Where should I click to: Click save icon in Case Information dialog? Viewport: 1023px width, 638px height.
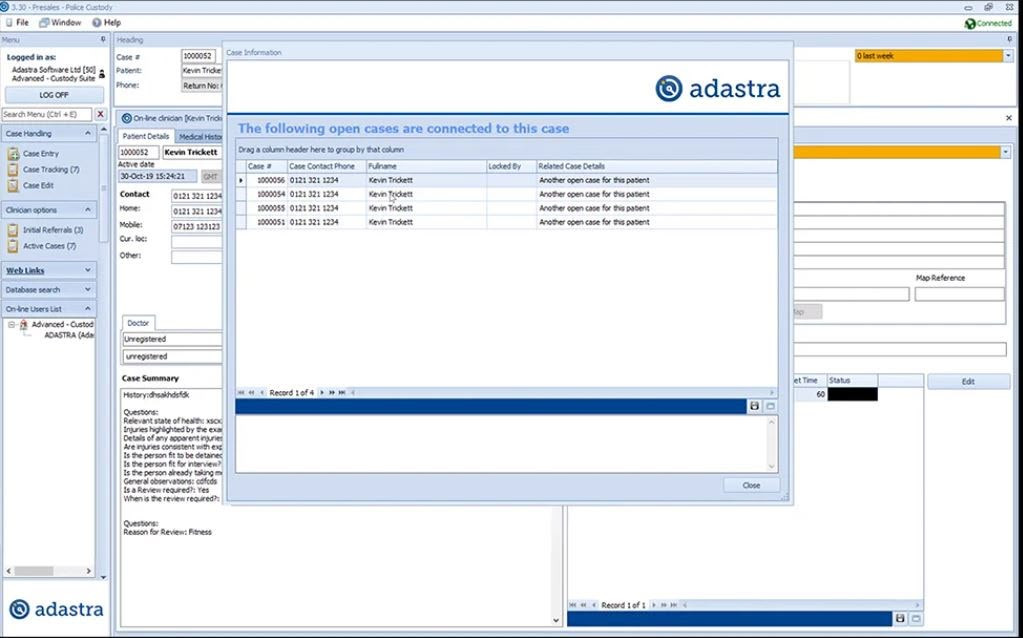(x=754, y=406)
